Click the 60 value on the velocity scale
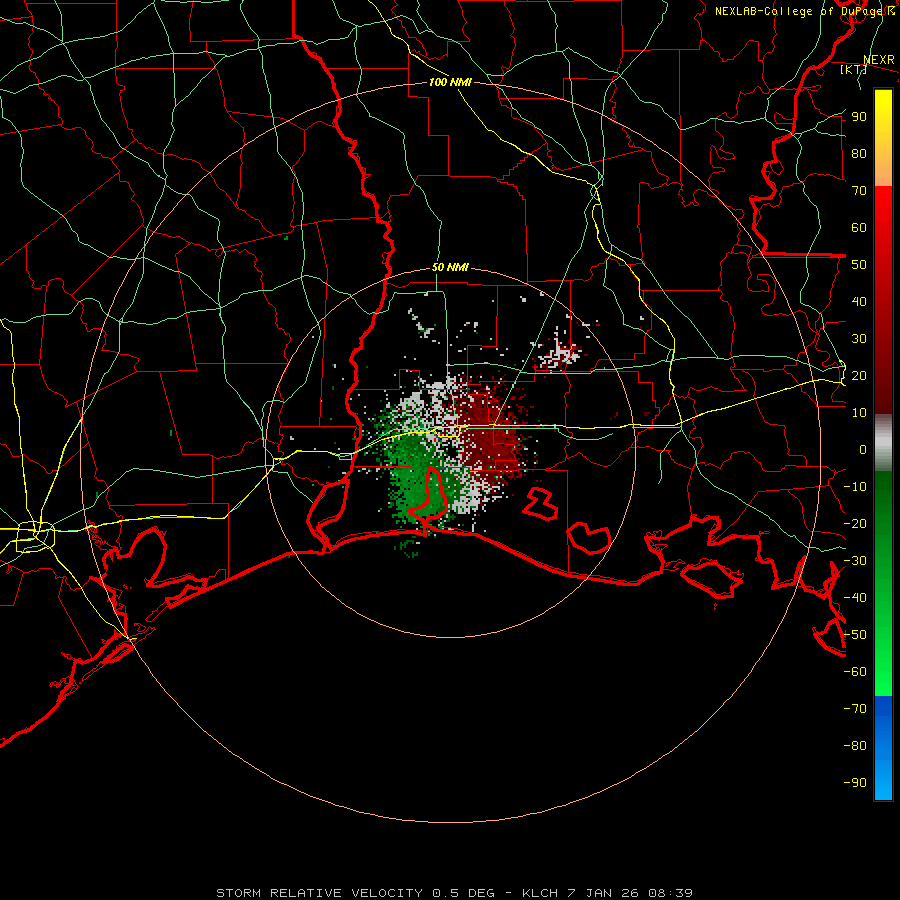Image resolution: width=900 pixels, height=900 pixels. coord(859,227)
